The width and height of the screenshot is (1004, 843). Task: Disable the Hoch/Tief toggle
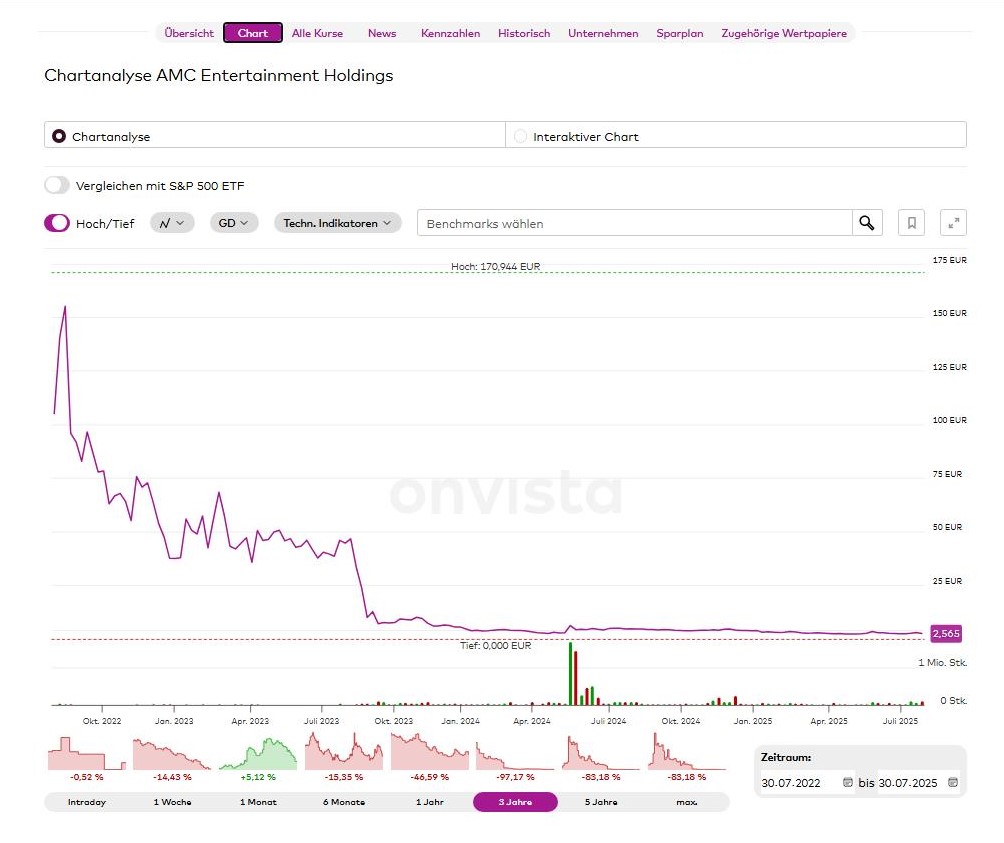(x=56, y=222)
